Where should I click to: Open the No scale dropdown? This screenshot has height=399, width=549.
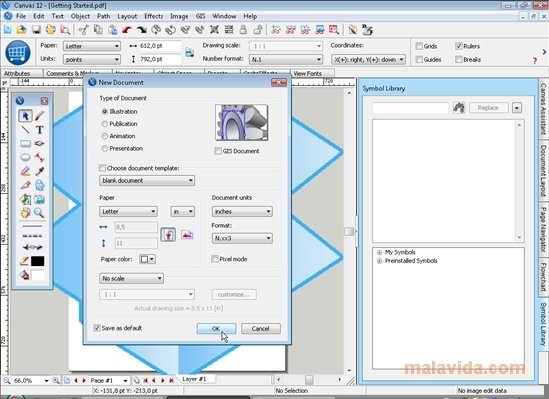click(x=131, y=278)
